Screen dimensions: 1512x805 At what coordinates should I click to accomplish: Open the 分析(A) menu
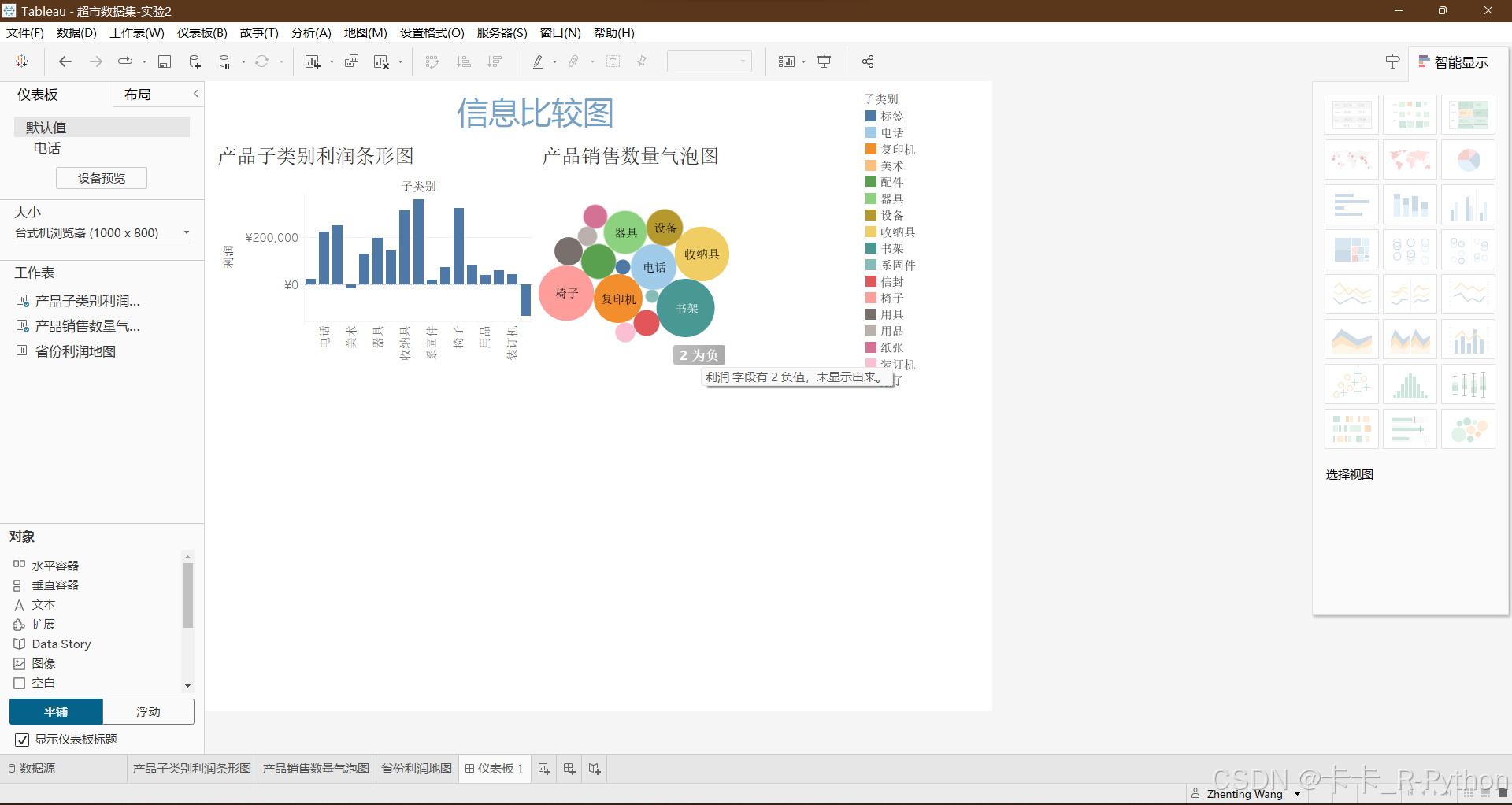tap(311, 32)
